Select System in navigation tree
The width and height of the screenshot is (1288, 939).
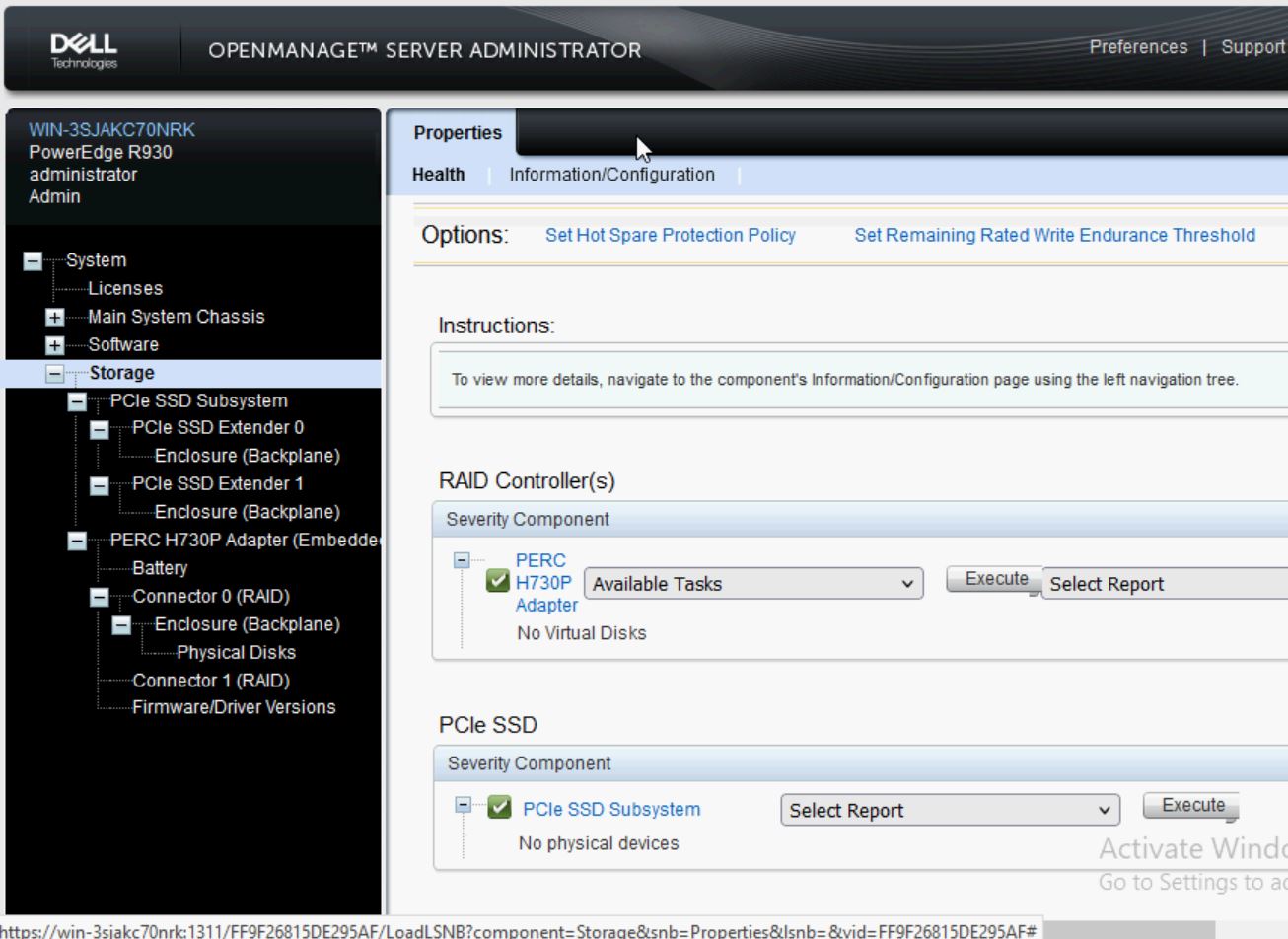click(96, 260)
